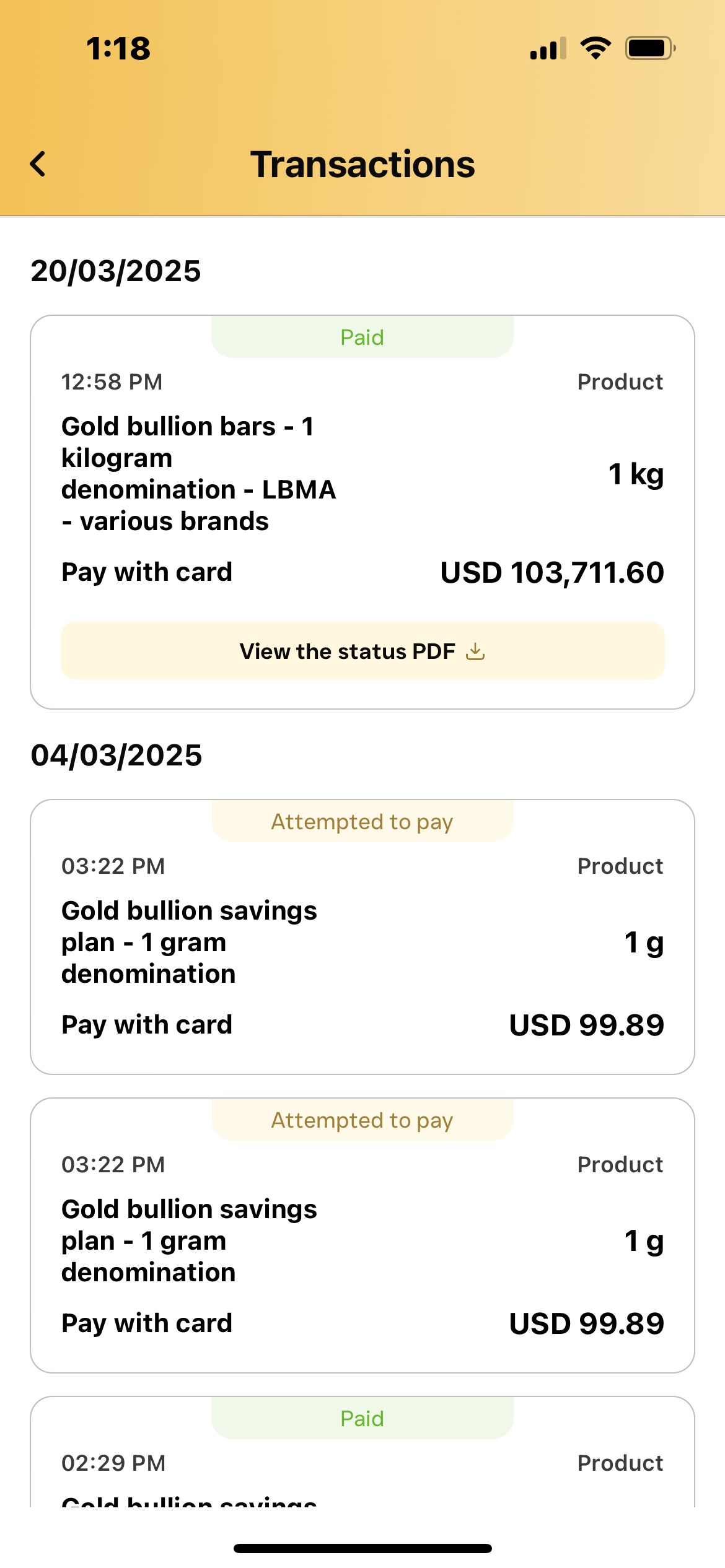The height and width of the screenshot is (1568, 725).
Task: Tap the 12:58 PM timestamp
Action: coord(112,382)
